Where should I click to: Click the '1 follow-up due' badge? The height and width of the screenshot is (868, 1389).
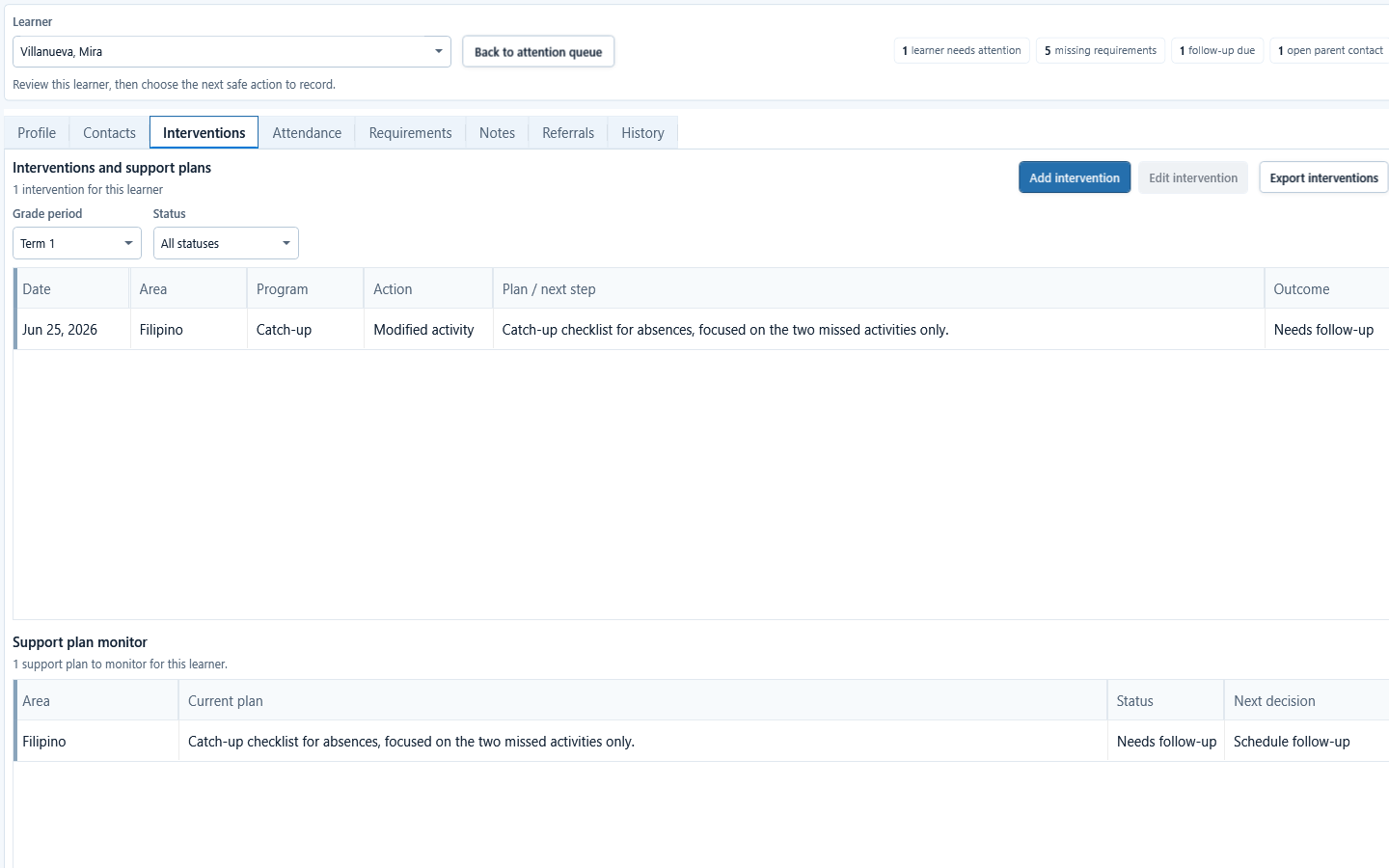click(x=1217, y=50)
